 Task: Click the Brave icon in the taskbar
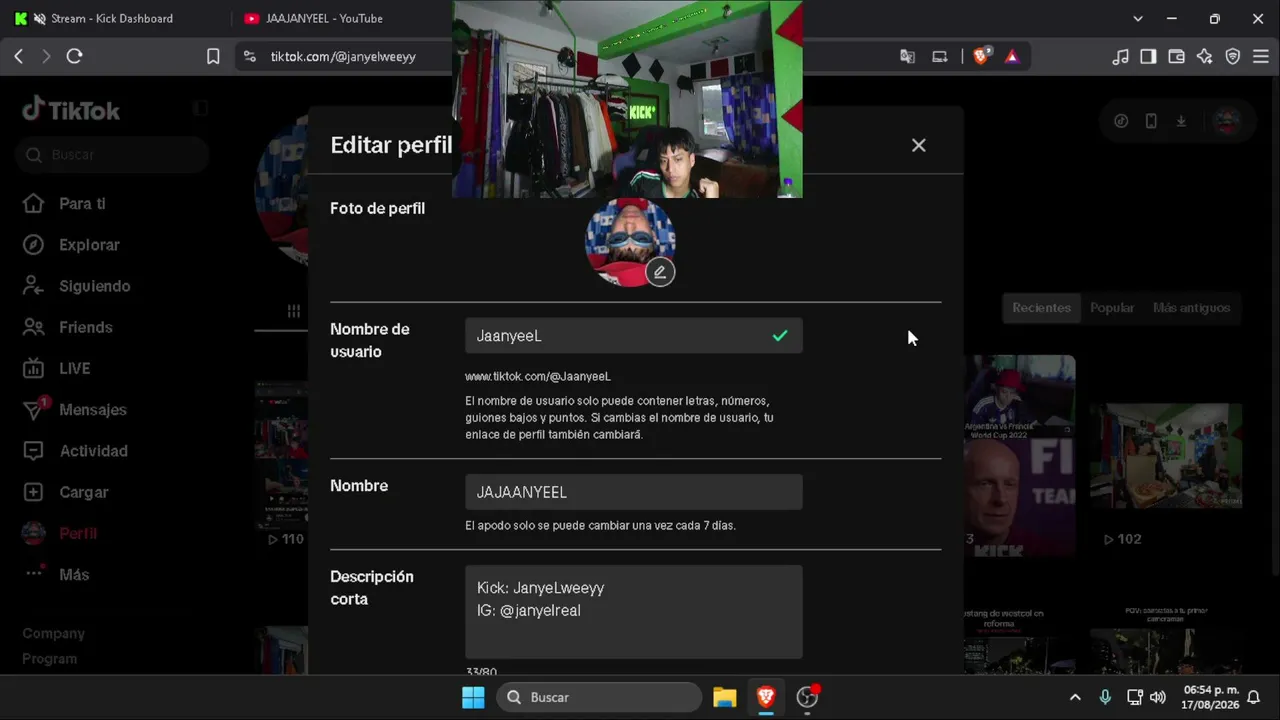(x=766, y=697)
